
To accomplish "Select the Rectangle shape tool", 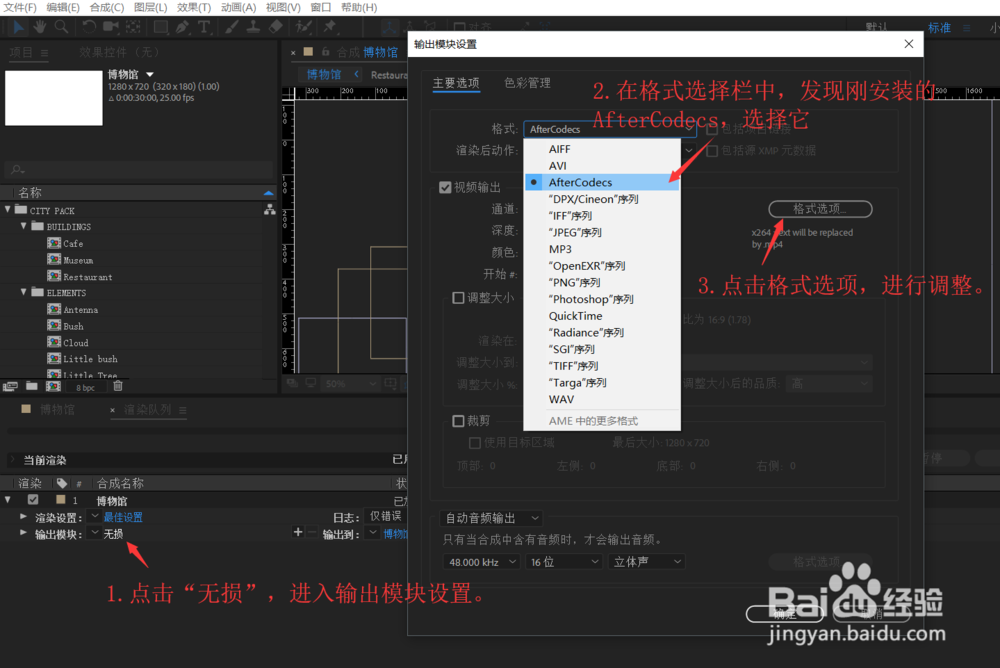I will coord(161,27).
